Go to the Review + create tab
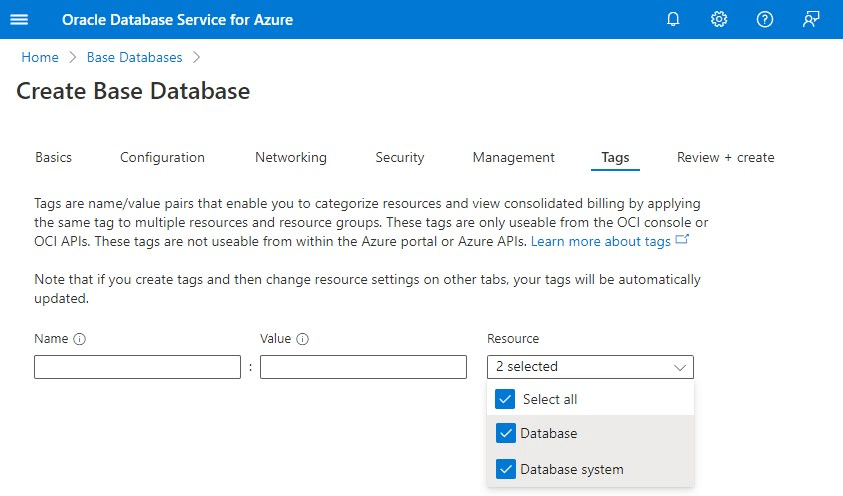 725,157
